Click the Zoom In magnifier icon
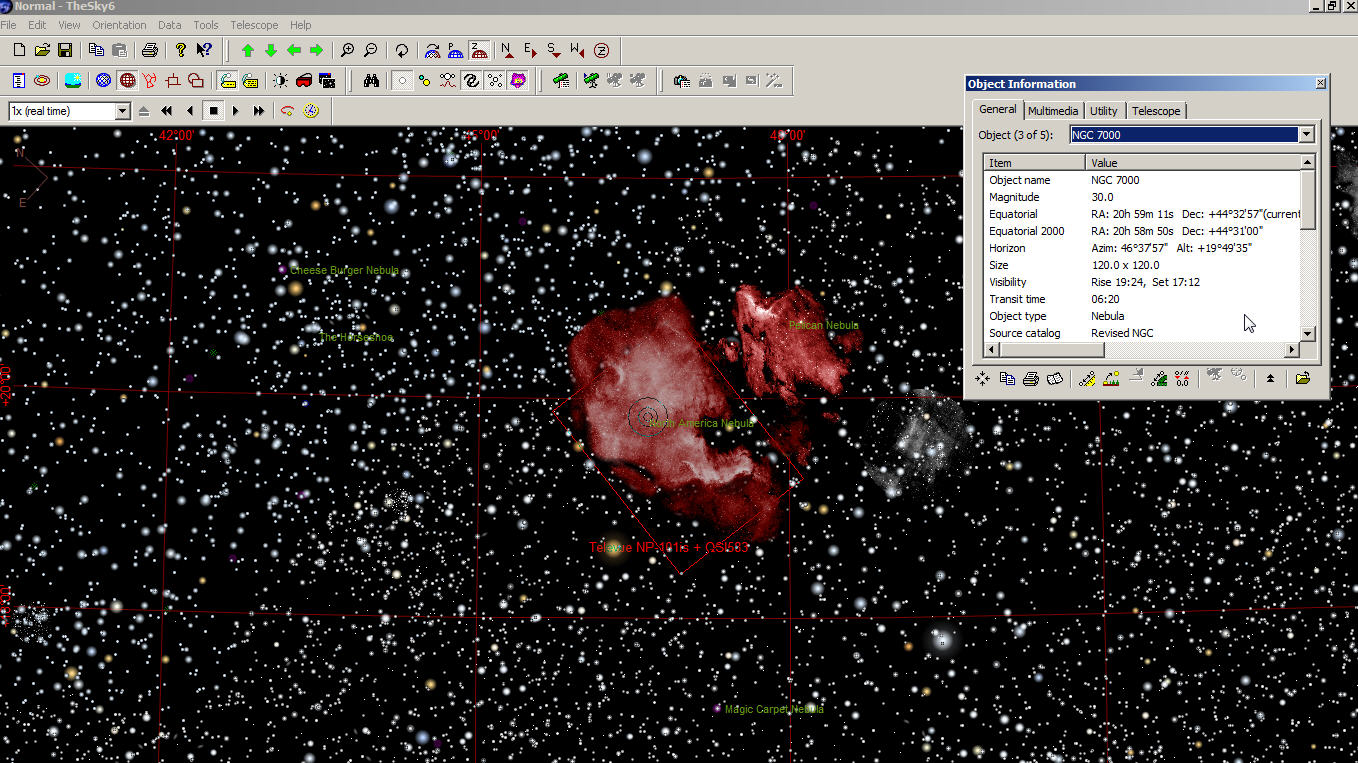Screen dimensions: 1358x763 click(347, 50)
